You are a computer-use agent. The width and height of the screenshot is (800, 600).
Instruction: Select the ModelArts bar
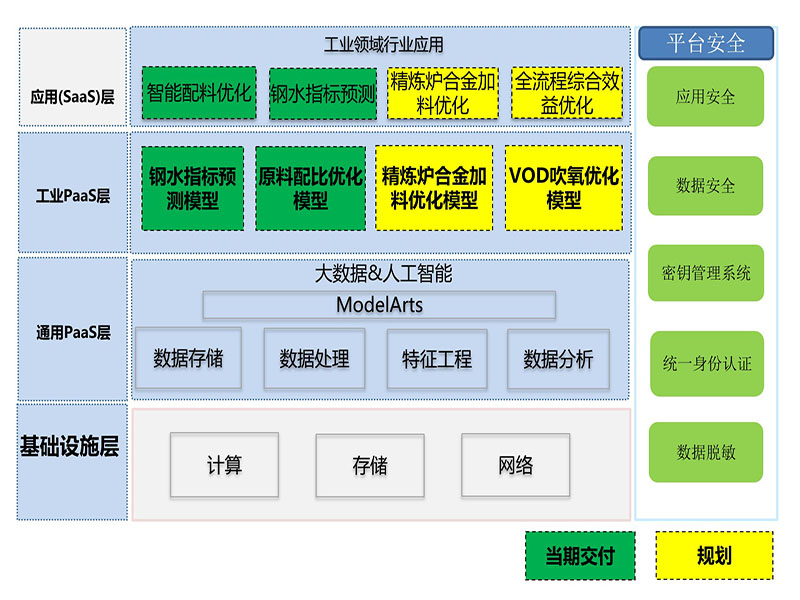click(379, 305)
